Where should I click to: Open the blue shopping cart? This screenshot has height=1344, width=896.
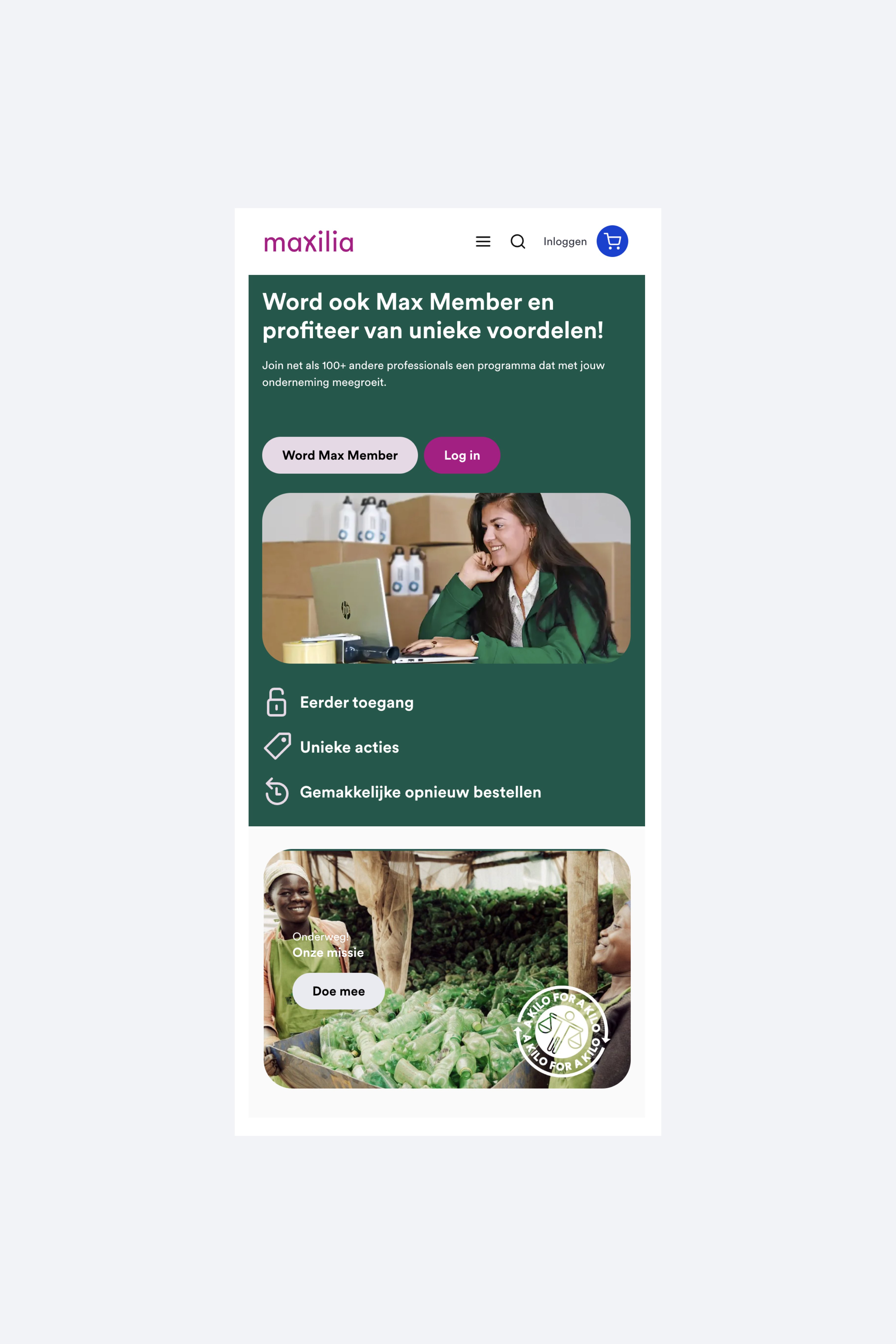click(612, 241)
